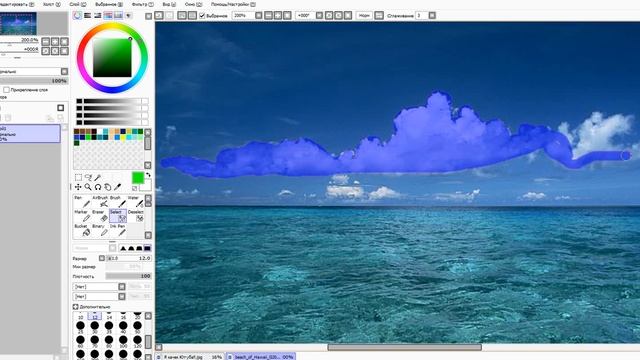Select the Marker tool
640x360 pixels.
tap(82, 216)
